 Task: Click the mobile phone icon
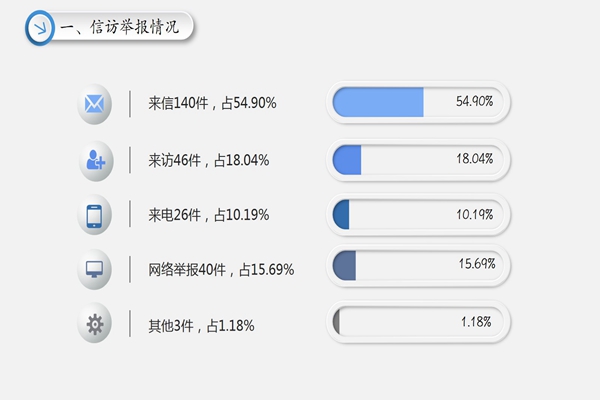[x=95, y=215]
